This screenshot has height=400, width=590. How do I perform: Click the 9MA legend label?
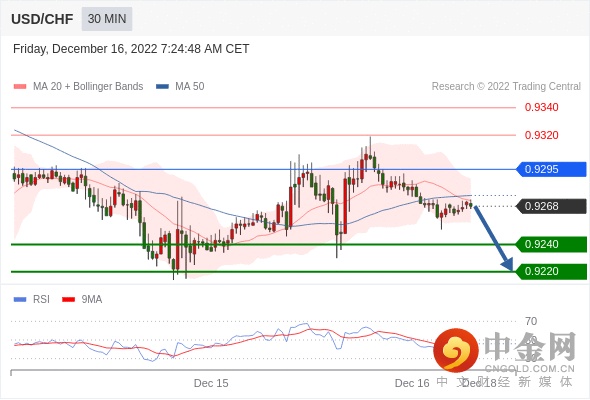(x=92, y=300)
